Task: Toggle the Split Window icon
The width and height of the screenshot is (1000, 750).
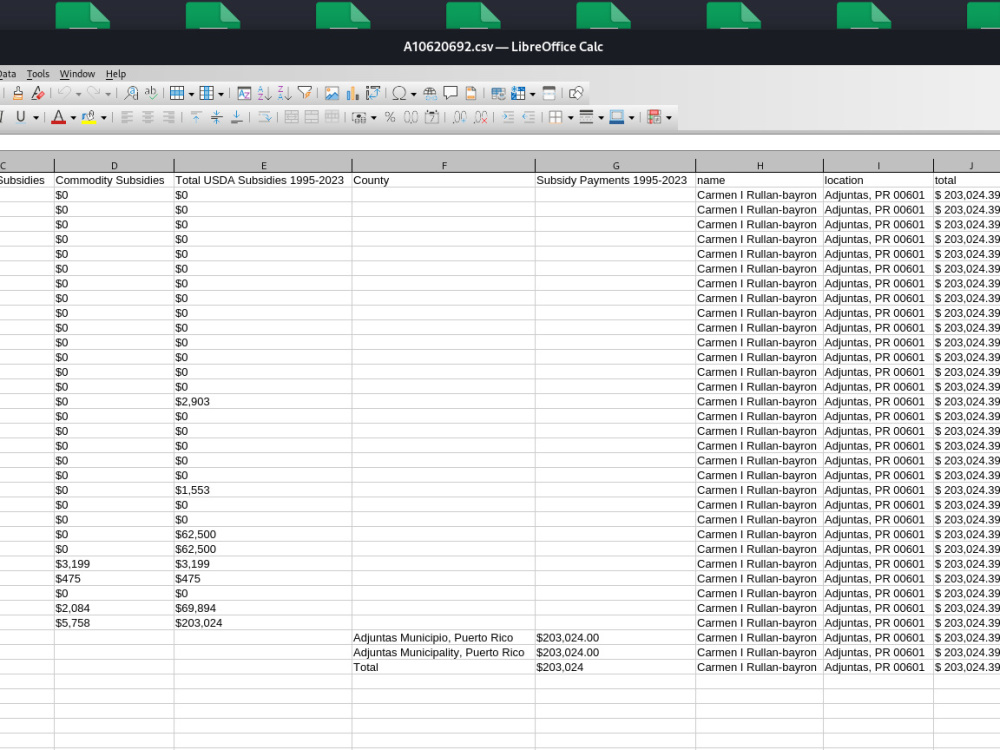Action: click(549, 94)
